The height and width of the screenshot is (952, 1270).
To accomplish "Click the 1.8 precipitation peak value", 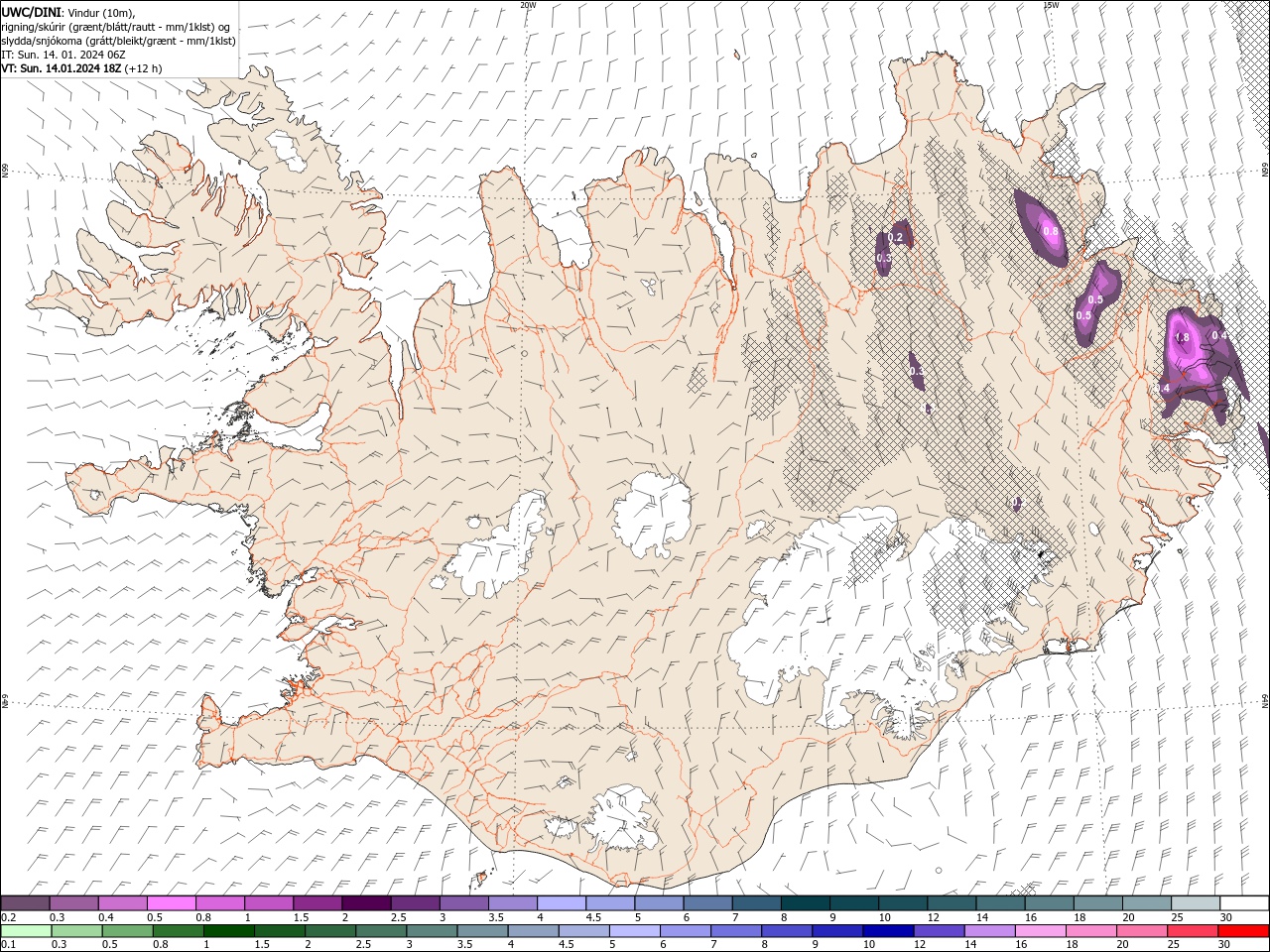I will pyautogui.click(x=1182, y=338).
